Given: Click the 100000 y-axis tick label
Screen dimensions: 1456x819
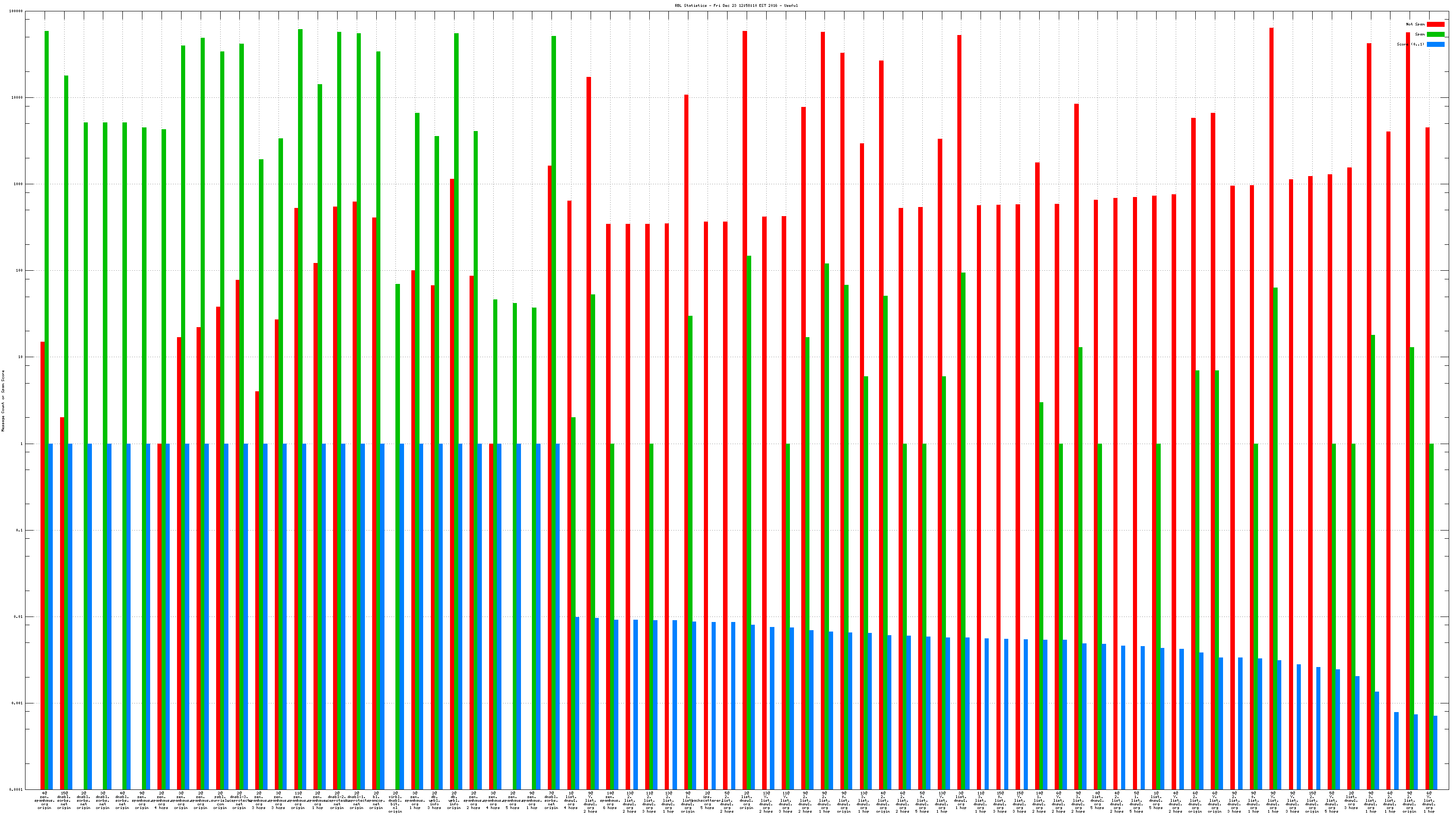Looking at the screenshot, I should 16,11.
